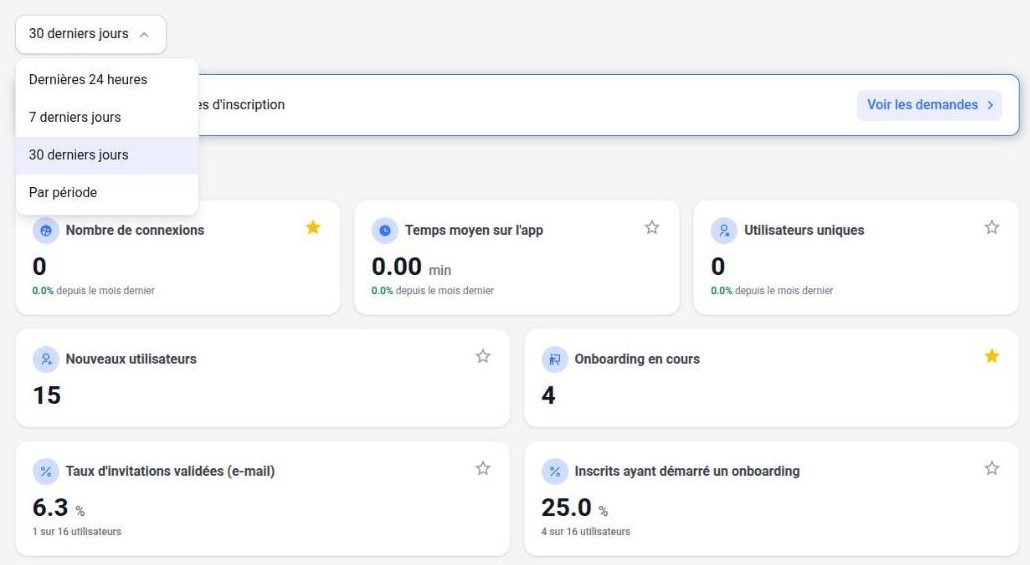The image size is (1030, 565).
Task: Select the highlighted 30 derniers jours option
Action: (x=107, y=155)
